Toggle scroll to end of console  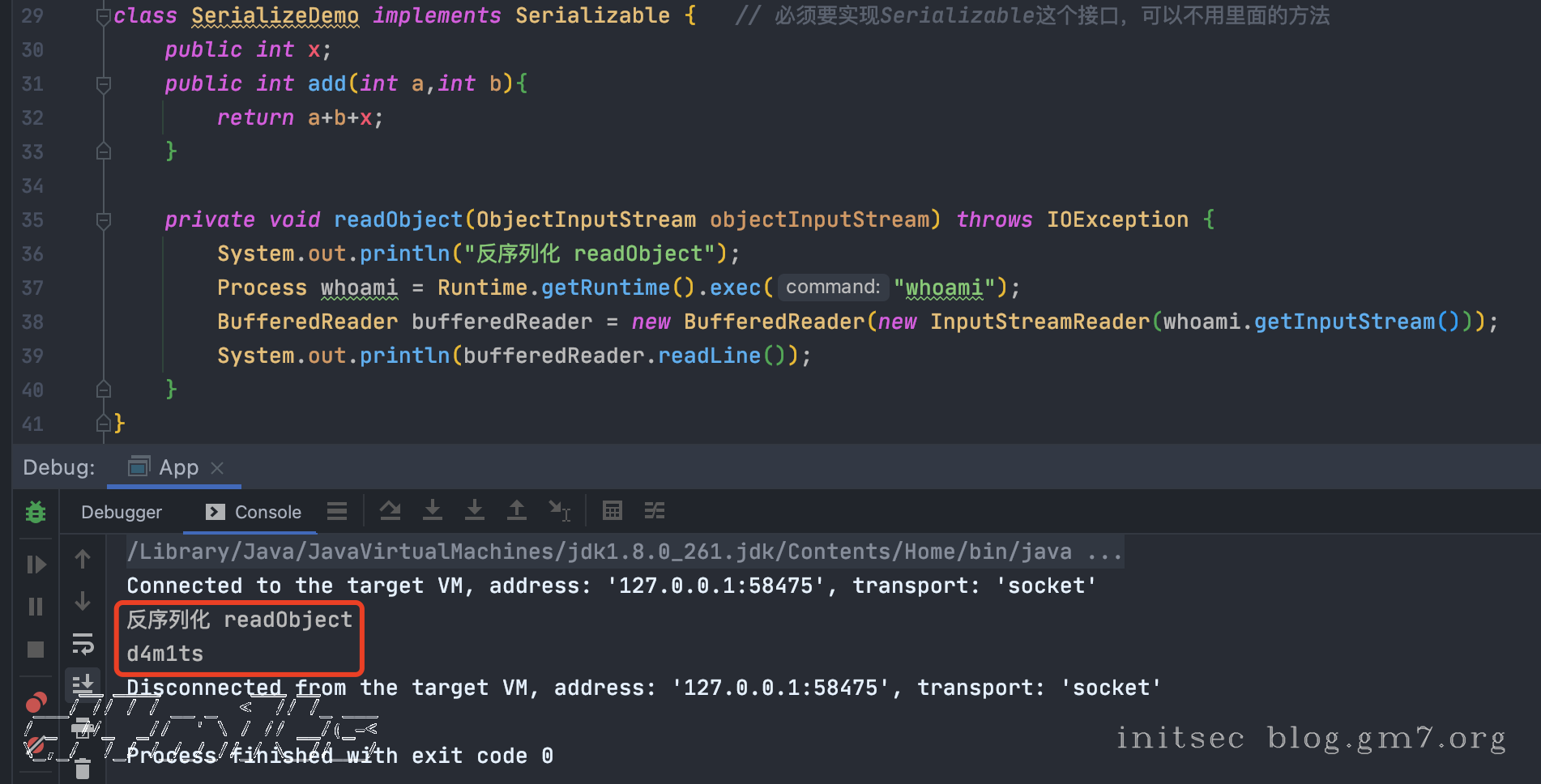pos(83,684)
